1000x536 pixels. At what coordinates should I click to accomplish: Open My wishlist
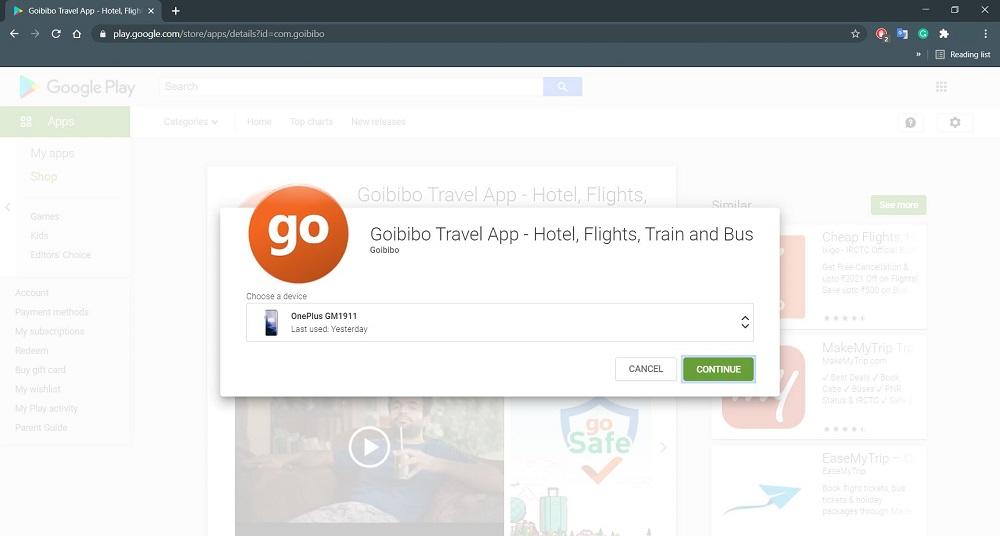tap(38, 389)
